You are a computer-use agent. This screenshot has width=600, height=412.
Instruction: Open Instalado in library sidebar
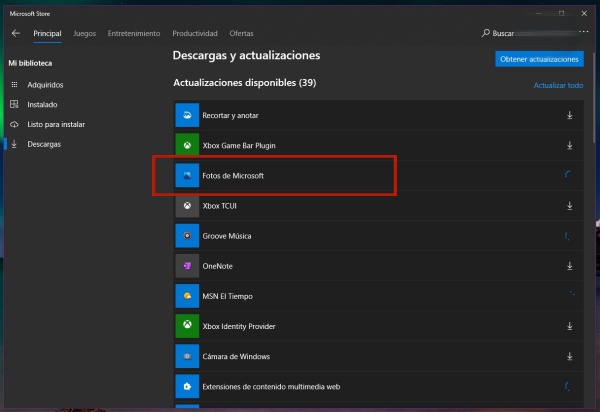click(x=42, y=104)
